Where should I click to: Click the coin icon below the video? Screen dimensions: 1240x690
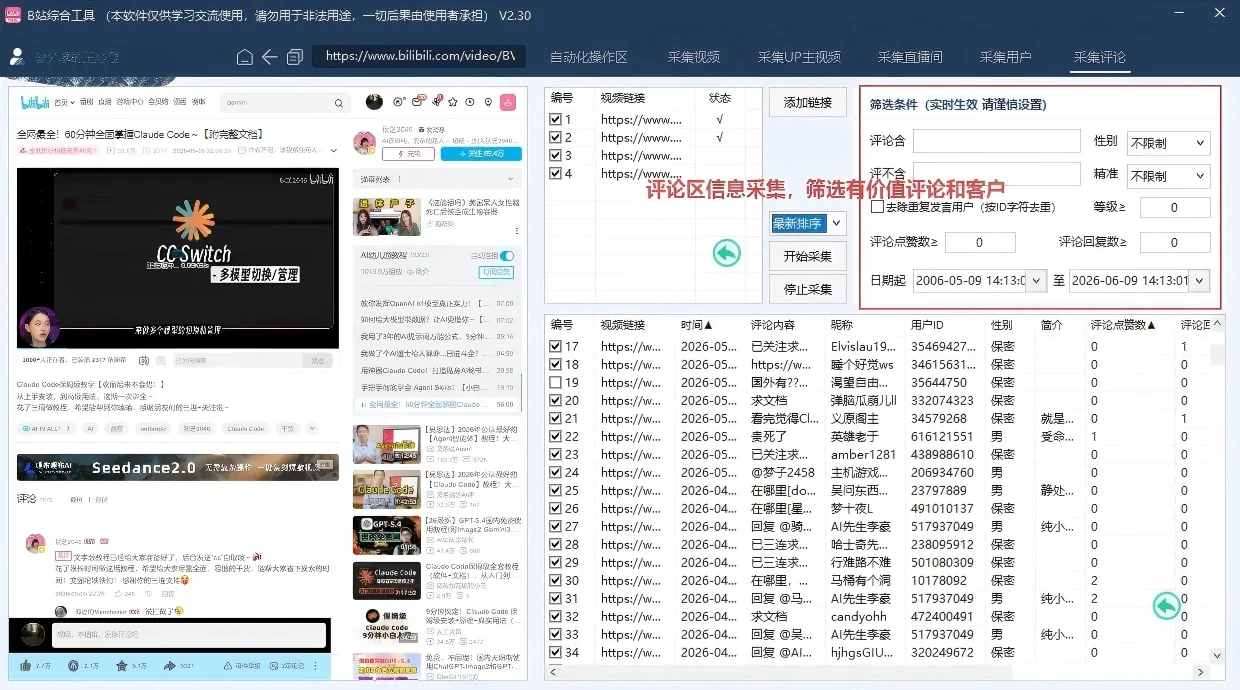(x=73, y=665)
